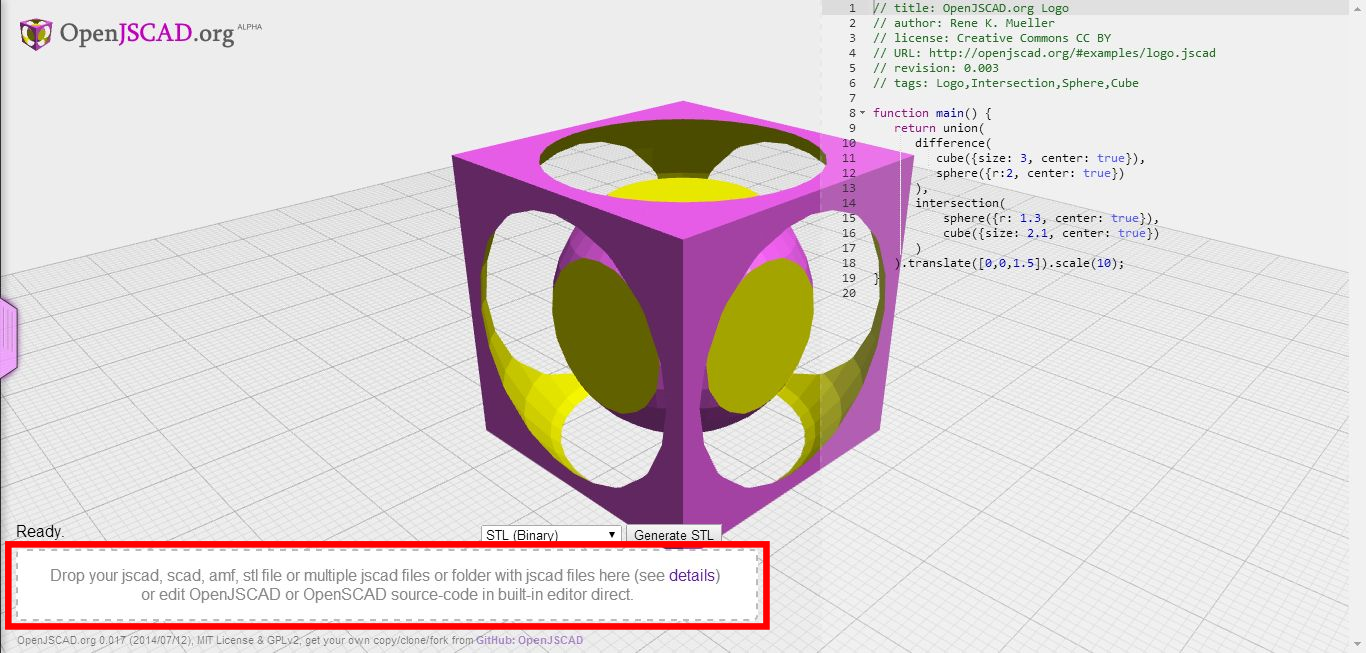
Task: Click the 3D cube model in viewer
Action: (683, 318)
